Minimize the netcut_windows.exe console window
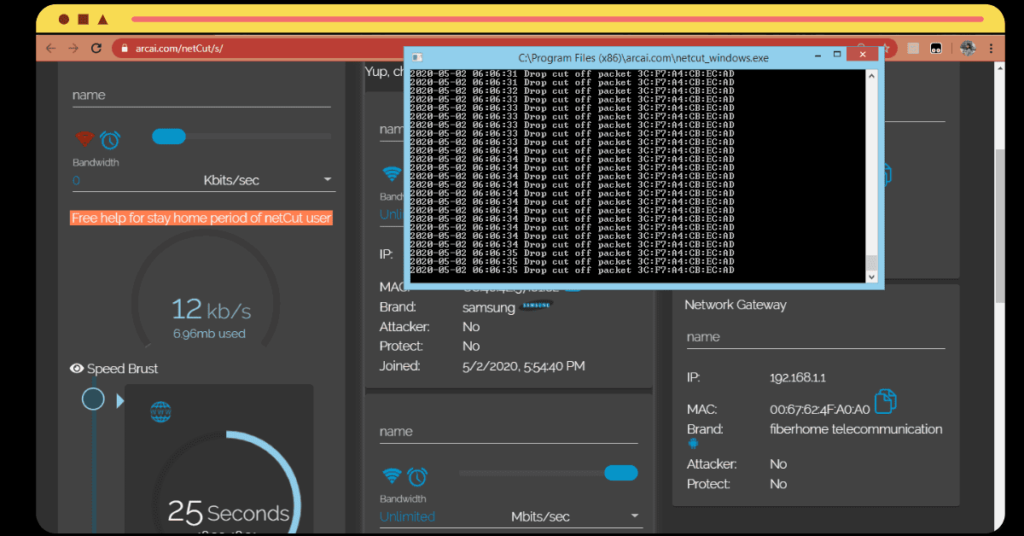This screenshot has width=1024, height=536. 818,55
